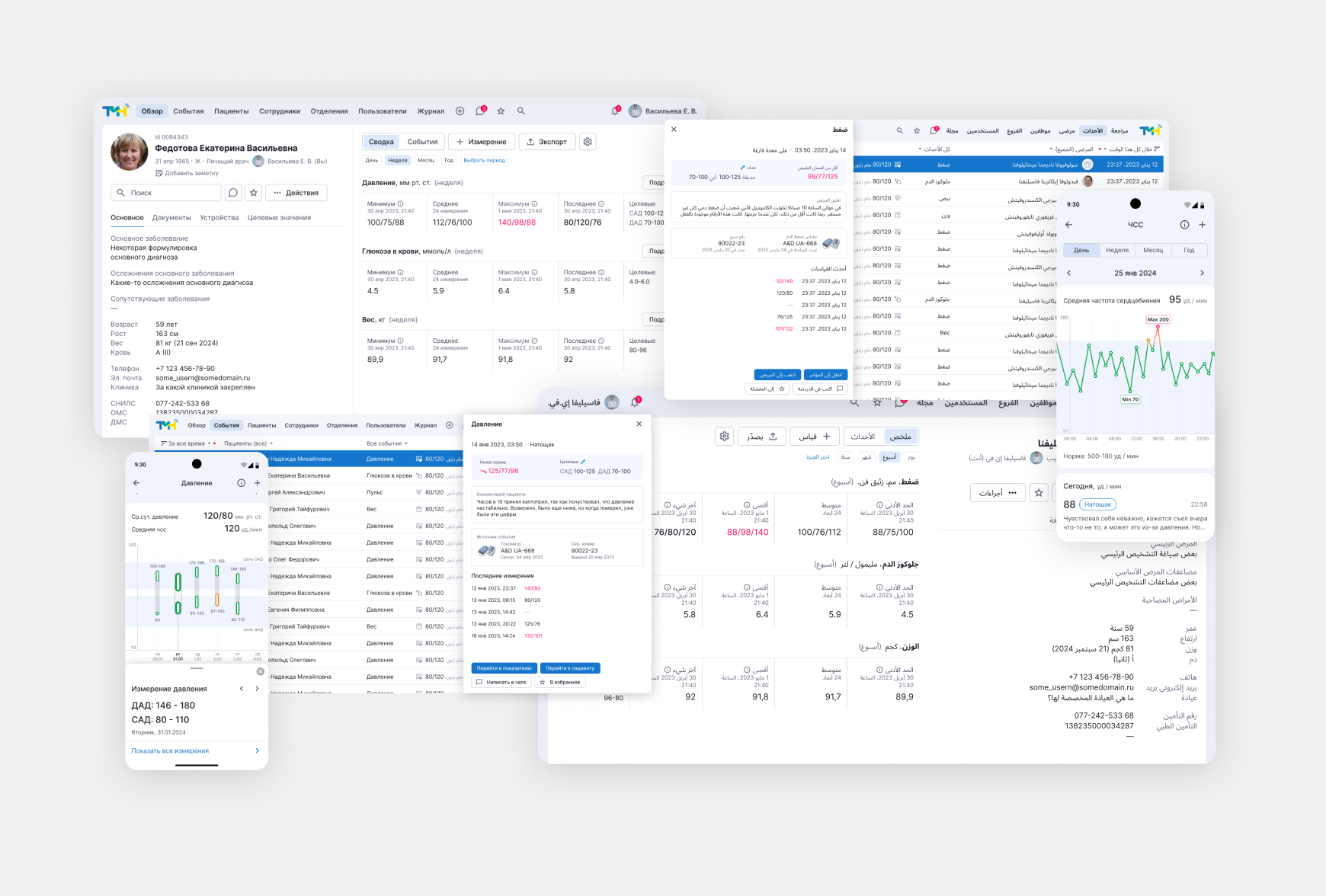Click star icon left of Действия button
The image size is (1326, 896).
pyautogui.click(x=254, y=193)
